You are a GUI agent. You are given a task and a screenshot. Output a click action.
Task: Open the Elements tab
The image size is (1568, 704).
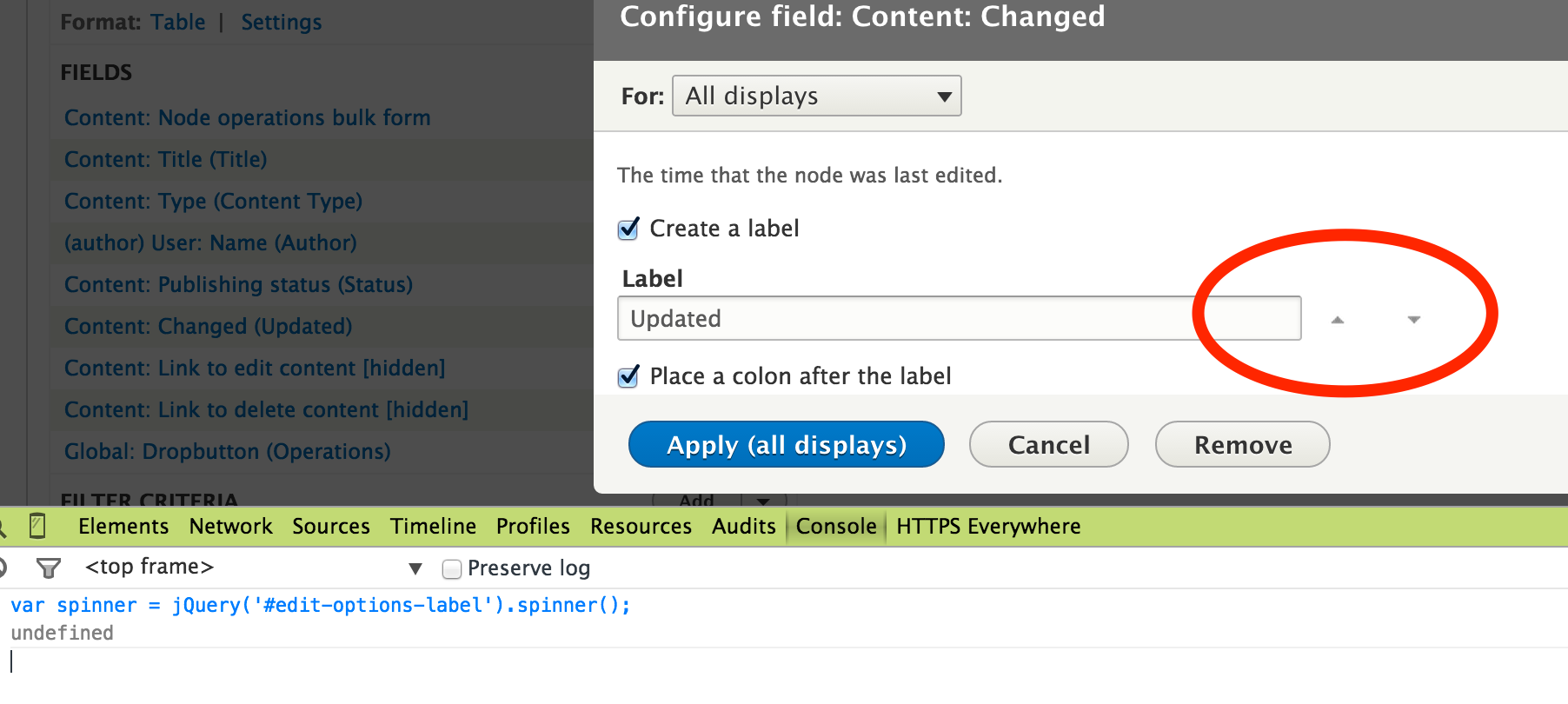tap(123, 526)
